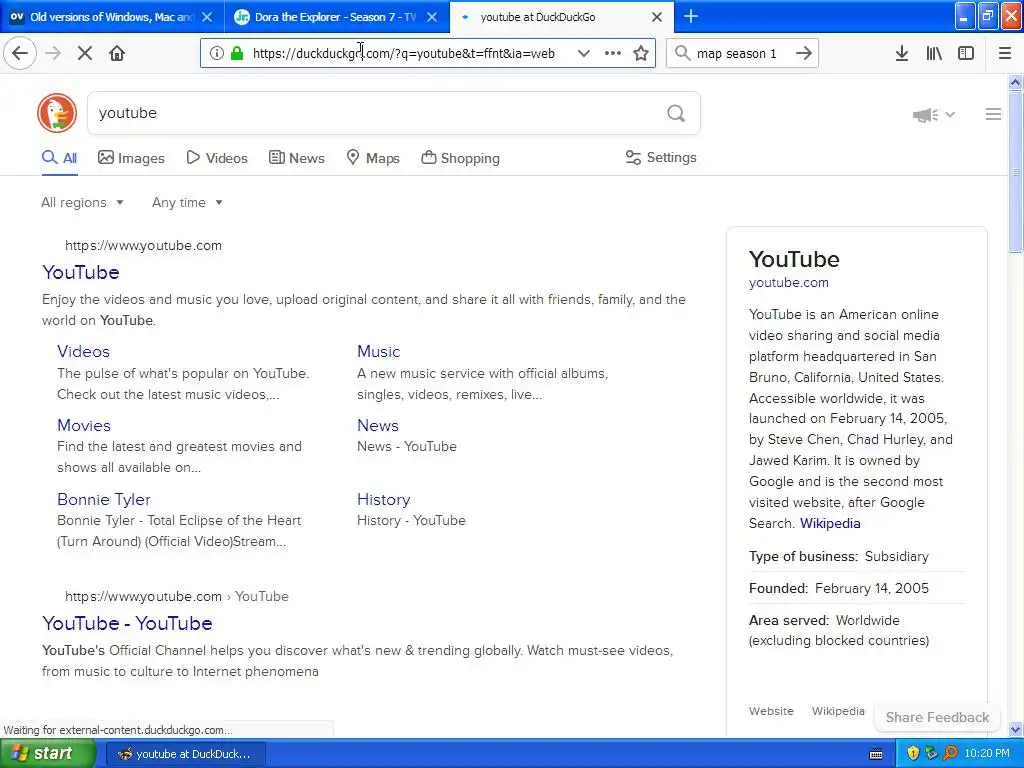Switch to Videos results
The width and height of the screenshot is (1024, 768).
(217, 158)
